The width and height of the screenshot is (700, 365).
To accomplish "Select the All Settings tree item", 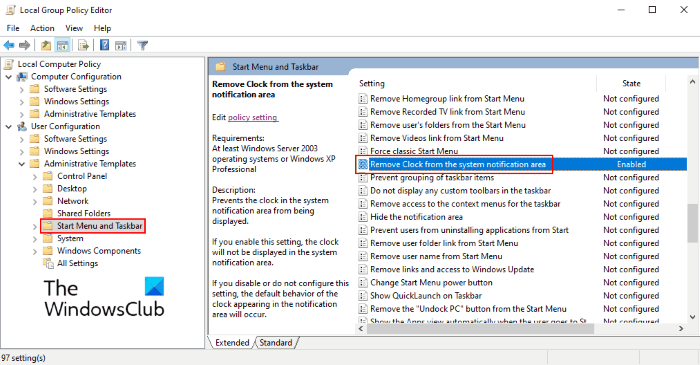I will [x=77, y=263].
